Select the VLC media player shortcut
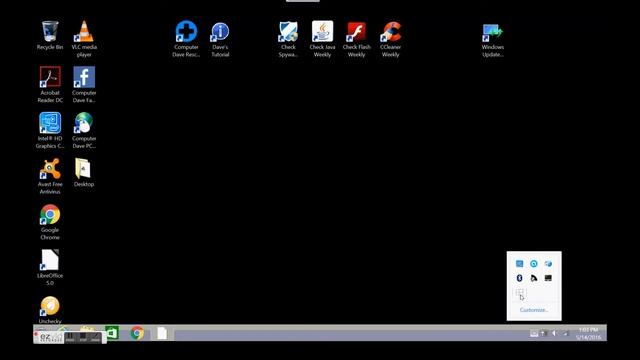 (84, 39)
